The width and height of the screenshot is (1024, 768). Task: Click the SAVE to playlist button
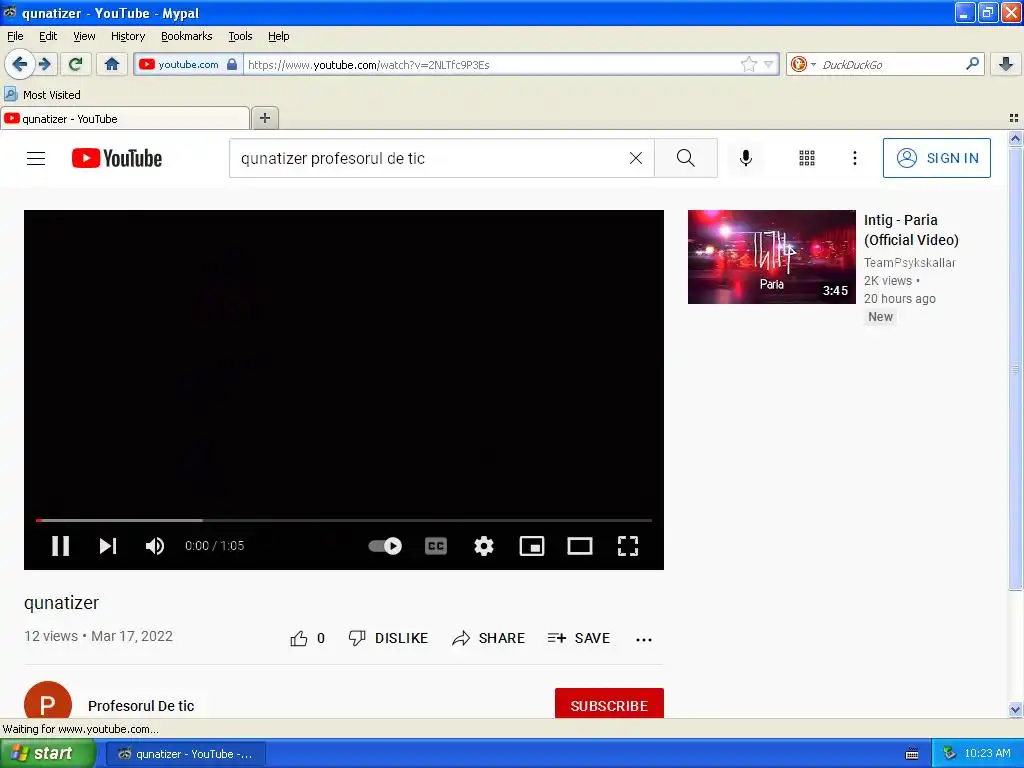(579, 638)
